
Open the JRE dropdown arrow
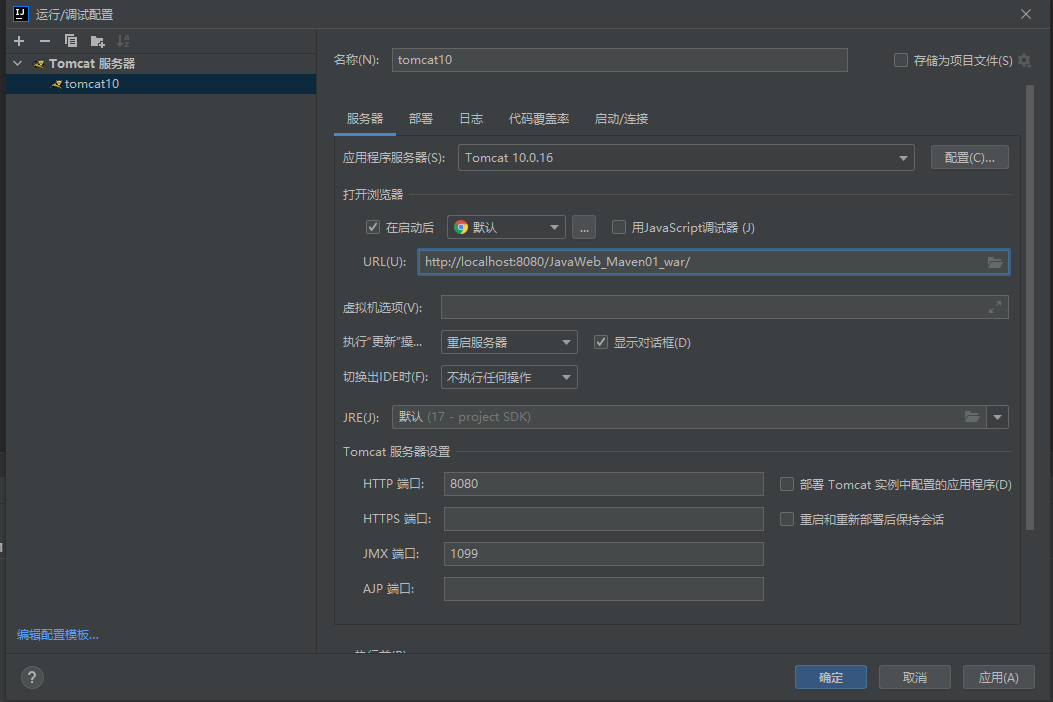[x=997, y=417]
